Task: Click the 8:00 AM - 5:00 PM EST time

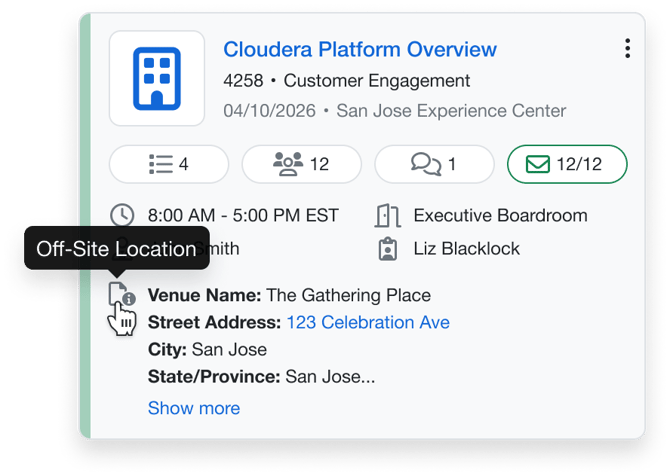Action: point(243,215)
